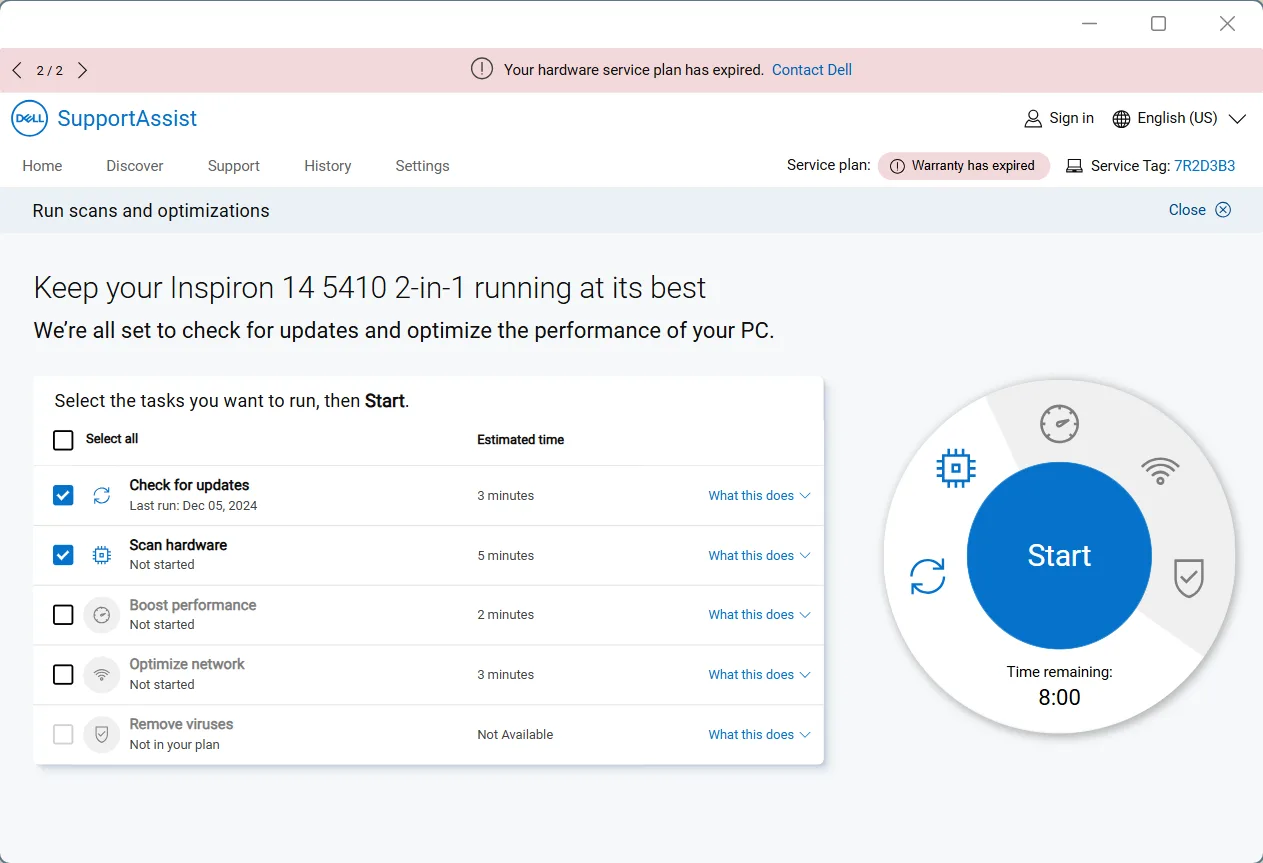
Task: Click the Estimated time column header
Action: pos(520,439)
